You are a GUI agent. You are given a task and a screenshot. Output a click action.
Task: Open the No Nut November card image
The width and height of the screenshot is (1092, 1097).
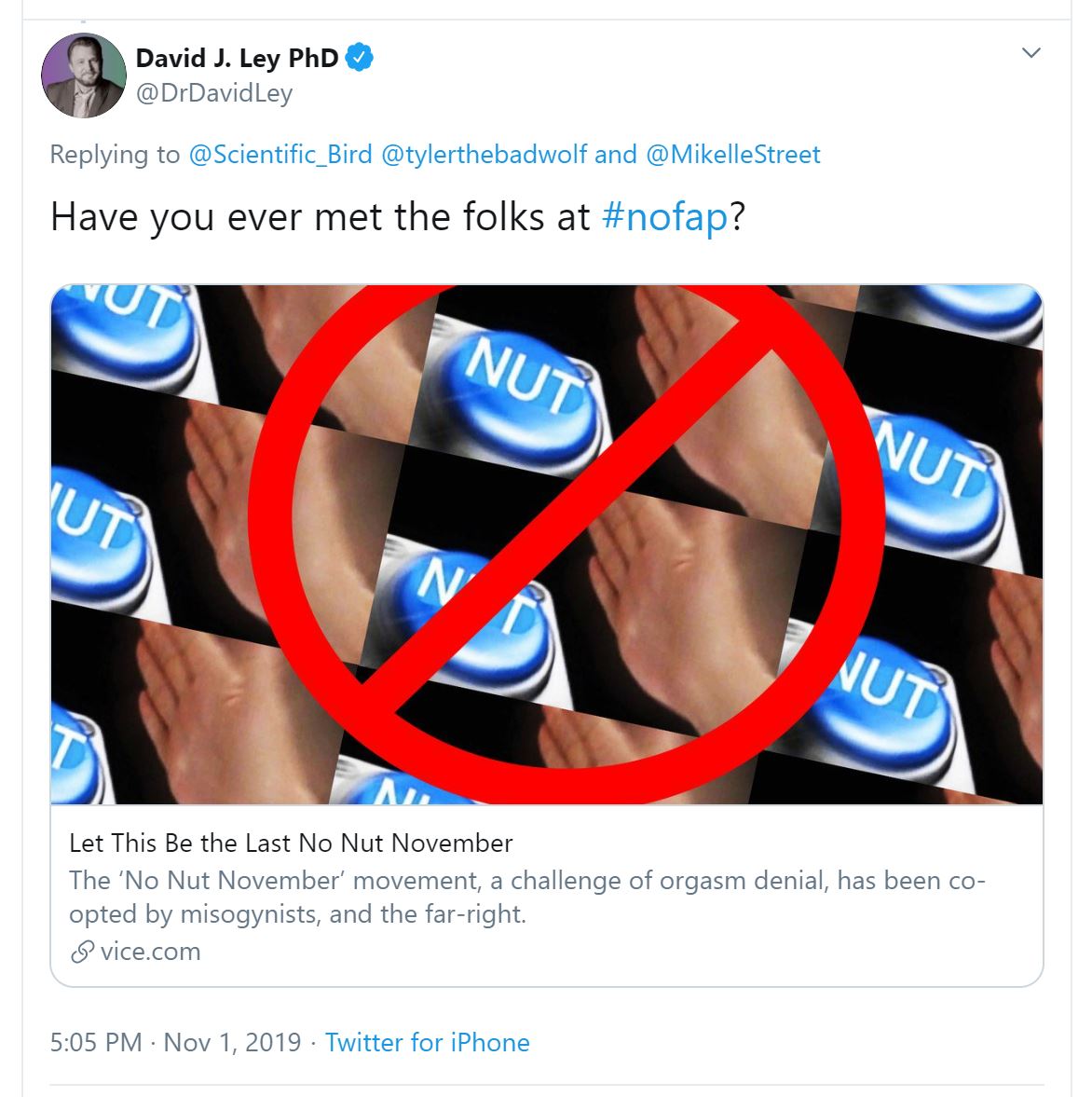(x=546, y=544)
